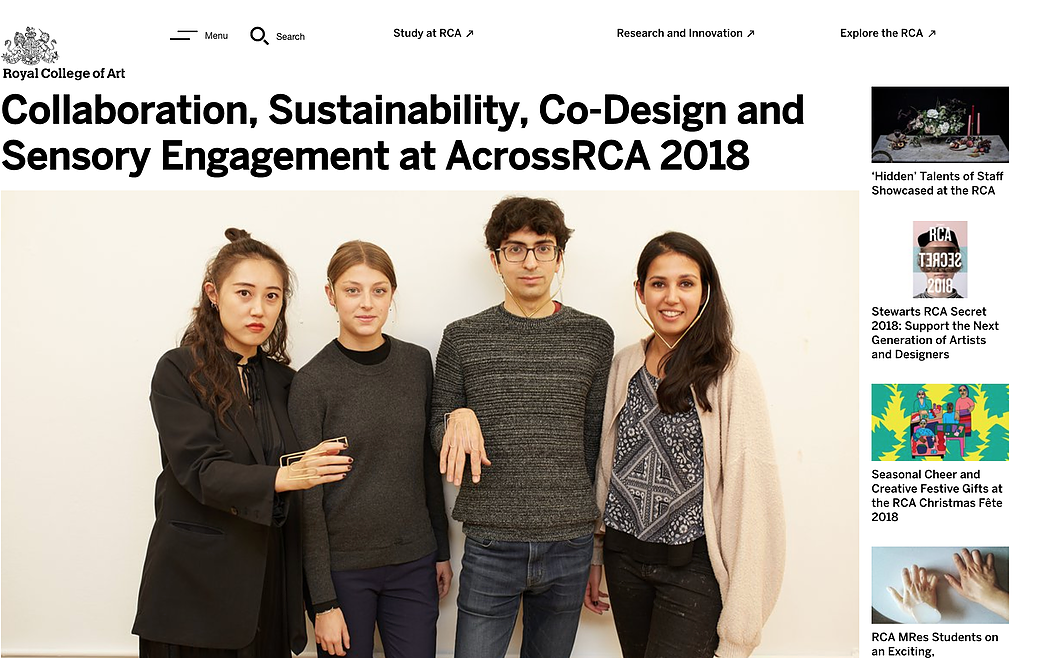Click the floral still life thumbnail
Viewport: 1064px width, 658px height.
point(940,124)
